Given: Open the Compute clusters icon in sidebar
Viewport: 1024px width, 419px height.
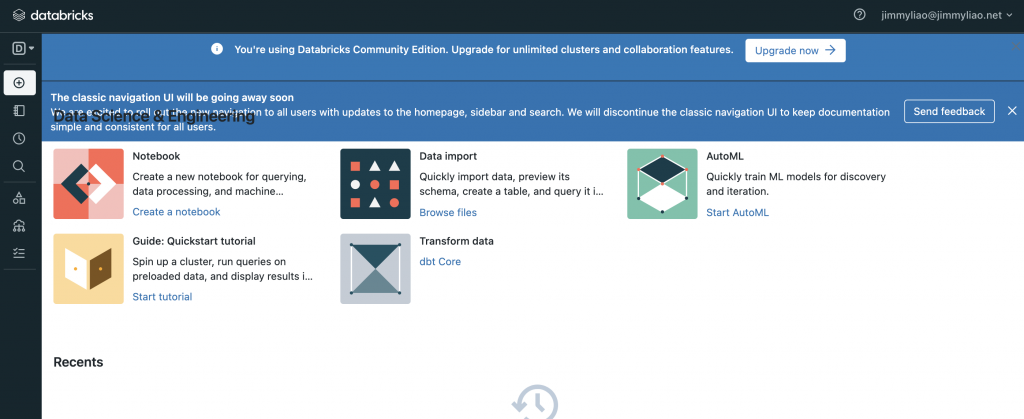Looking at the screenshot, I should click(x=19, y=226).
